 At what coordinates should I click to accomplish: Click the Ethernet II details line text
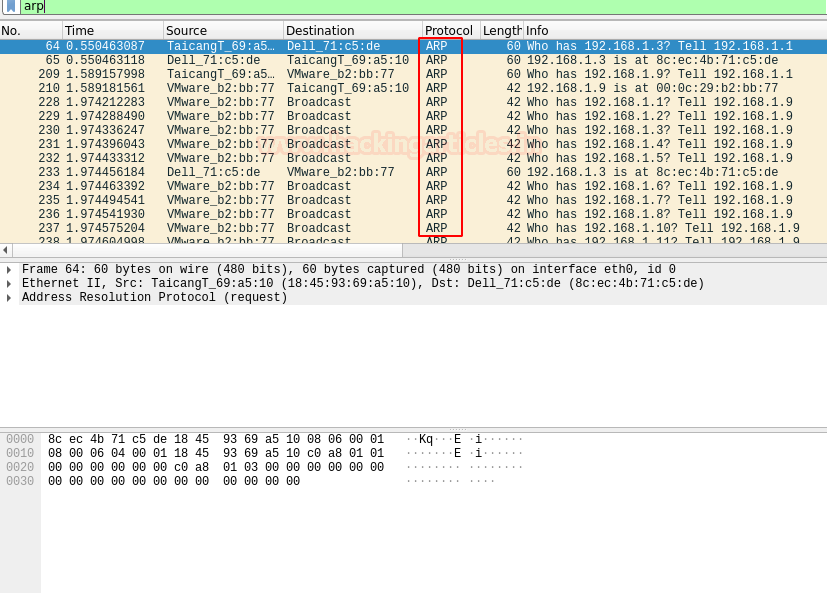click(x=363, y=284)
